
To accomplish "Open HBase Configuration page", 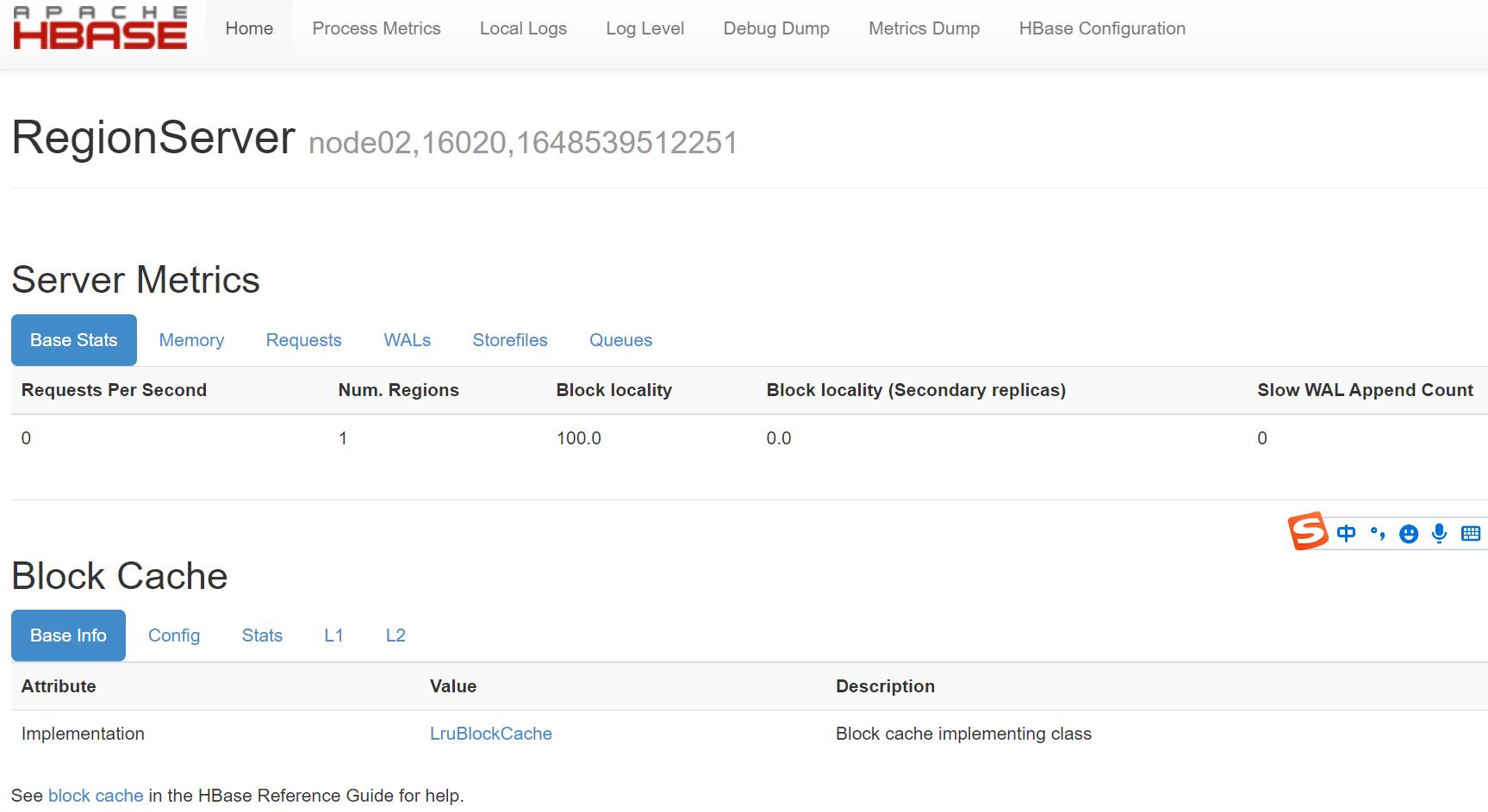I will [1102, 28].
